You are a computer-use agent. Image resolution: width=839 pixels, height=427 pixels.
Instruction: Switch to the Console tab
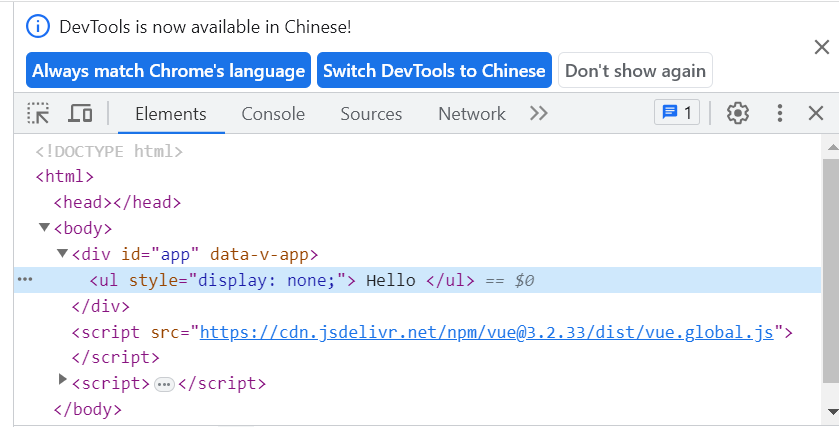pos(273,114)
